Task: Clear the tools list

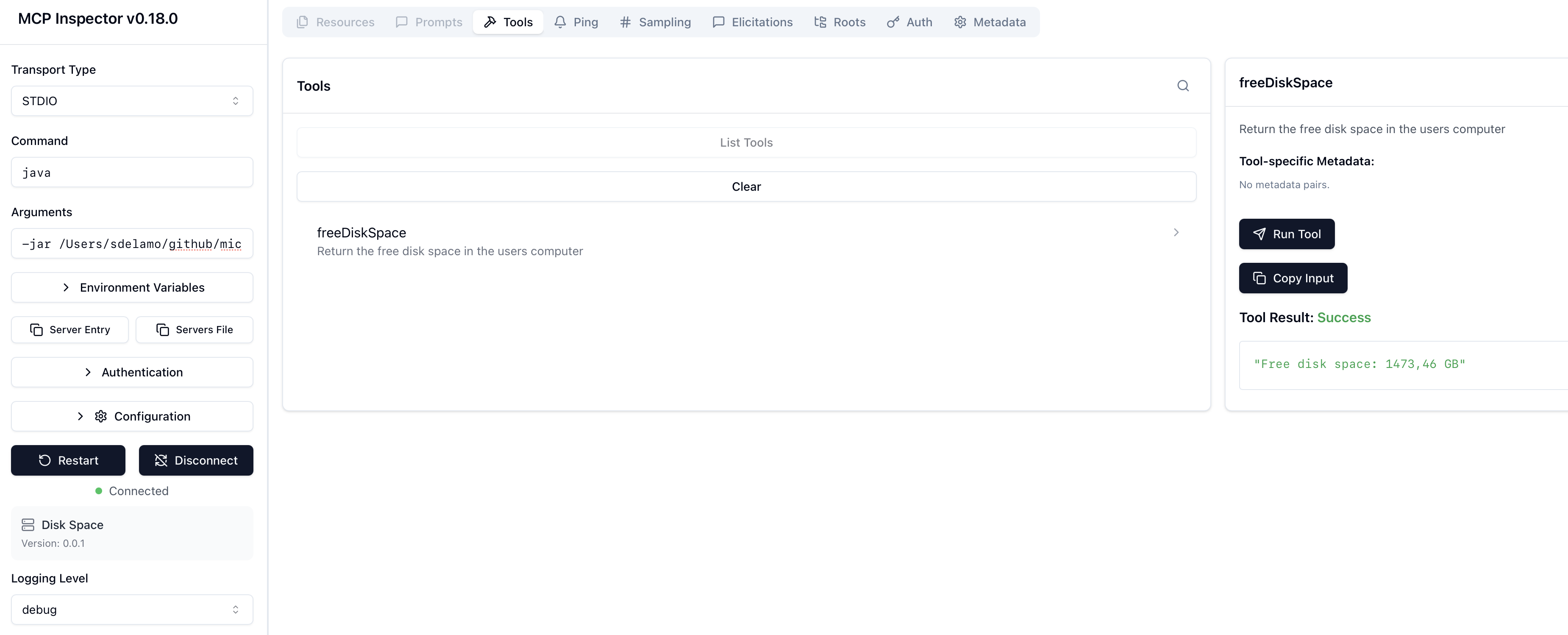Action: click(746, 187)
